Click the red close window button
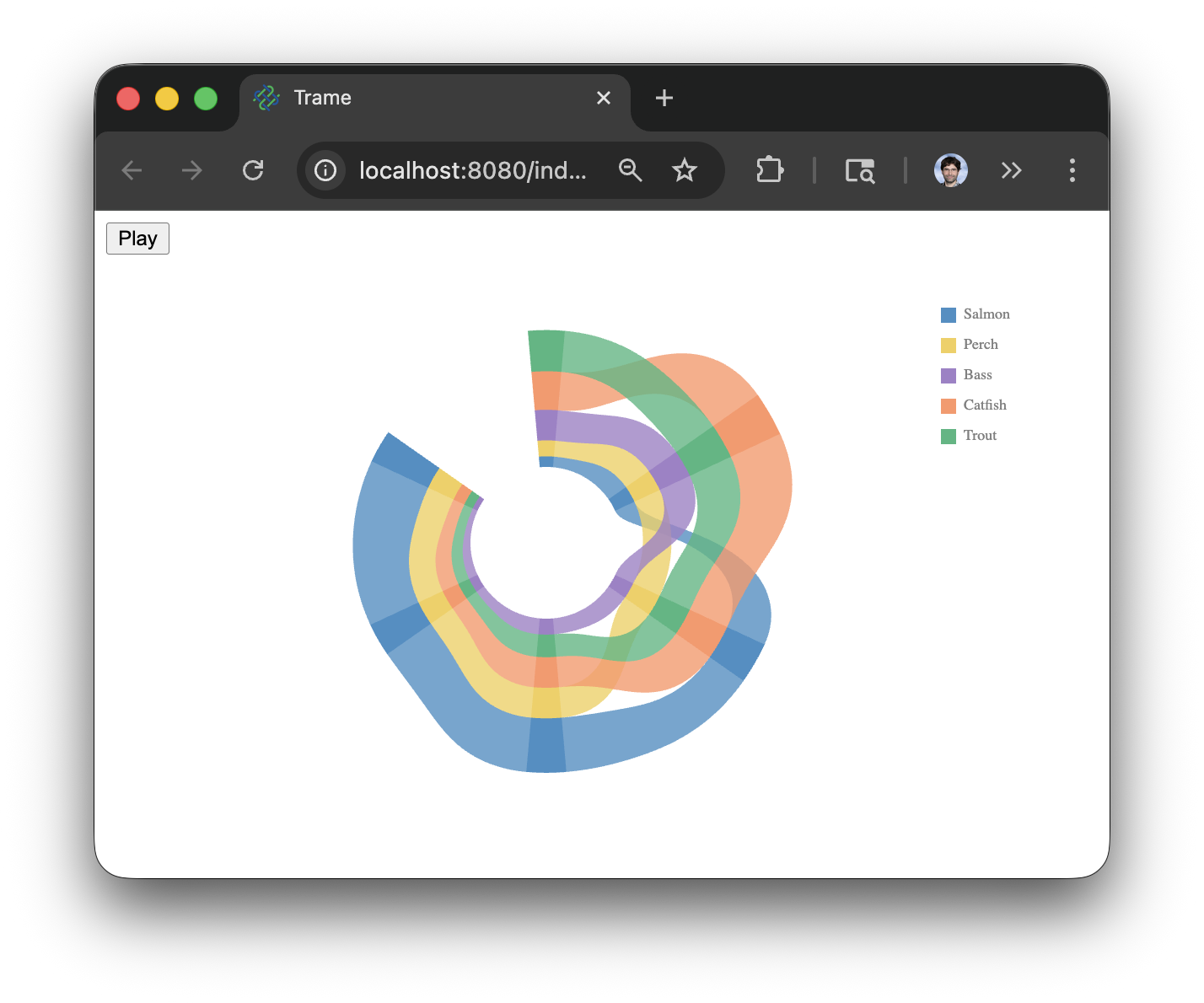Image resolution: width=1204 pixels, height=1003 pixels. (x=128, y=99)
